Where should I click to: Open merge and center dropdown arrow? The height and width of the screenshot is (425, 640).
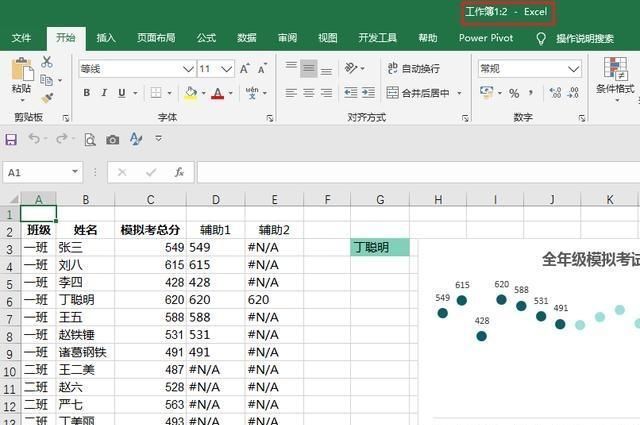[x=459, y=93]
